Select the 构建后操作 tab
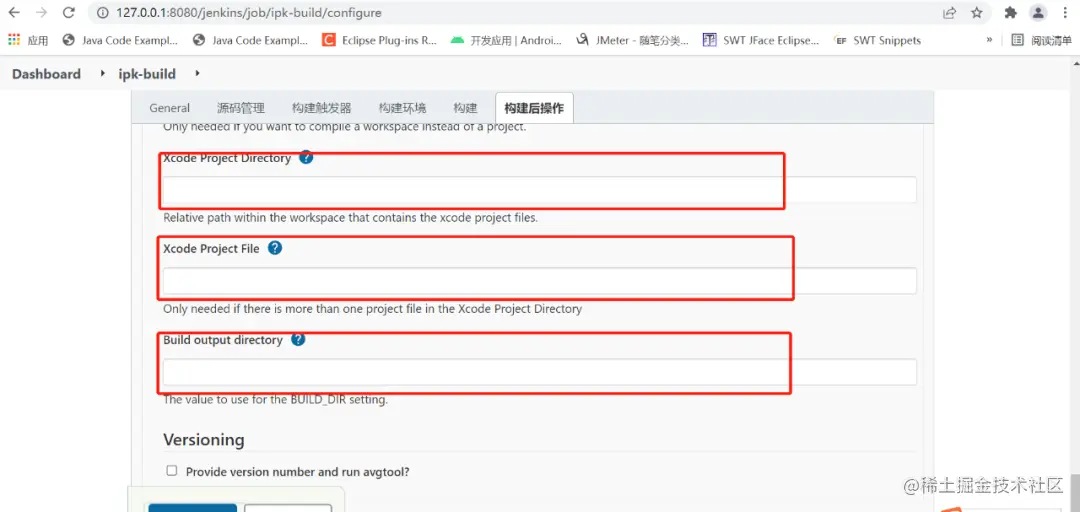Screen dimensions: 1080x512 click(534, 108)
